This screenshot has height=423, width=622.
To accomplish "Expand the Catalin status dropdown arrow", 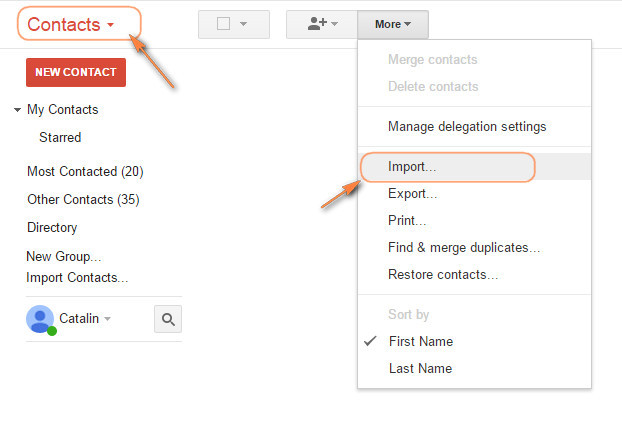I will click(108, 319).
